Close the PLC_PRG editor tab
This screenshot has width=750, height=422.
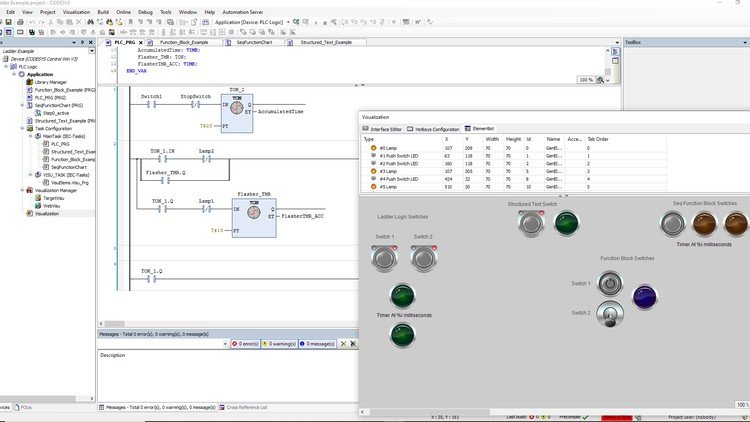tap(141, 43)
